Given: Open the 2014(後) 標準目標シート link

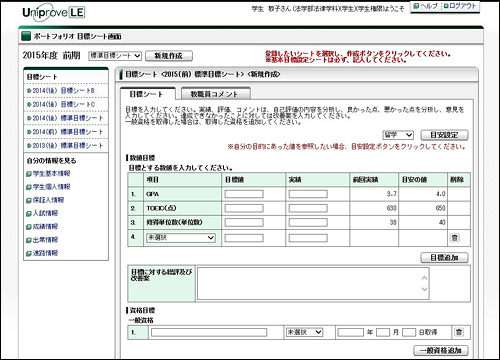Looking at the screenshot, I should click(68, 118).
